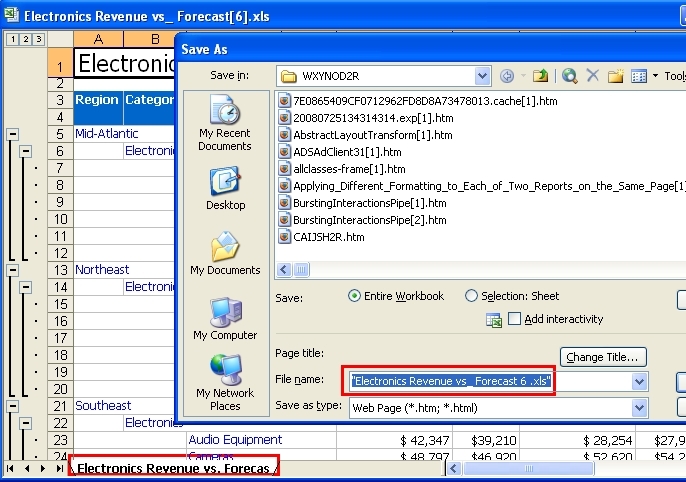Go to last sheet tab arrow
The image size is (686, 482).
coord(60,468)
